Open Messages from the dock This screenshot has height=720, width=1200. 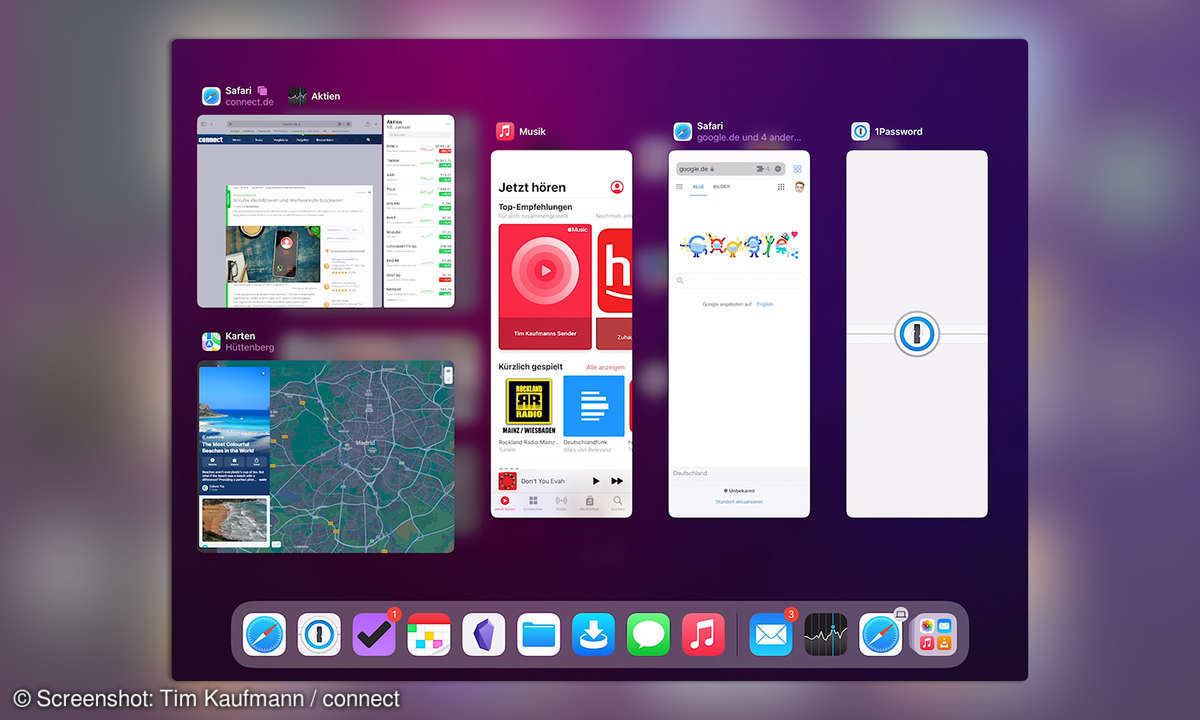[x=649, y=635]
